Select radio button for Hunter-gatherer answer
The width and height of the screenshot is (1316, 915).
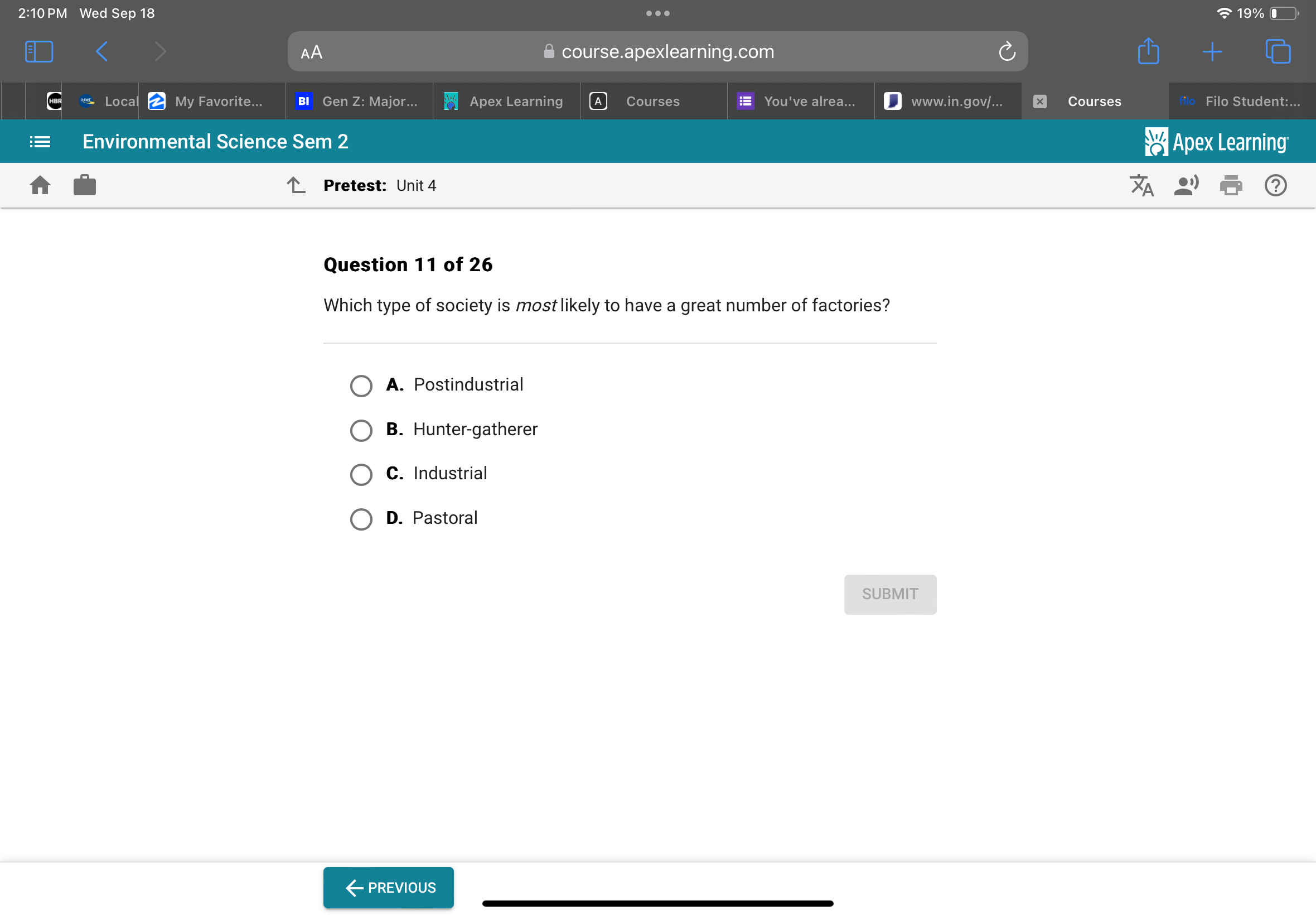[361, 429]
